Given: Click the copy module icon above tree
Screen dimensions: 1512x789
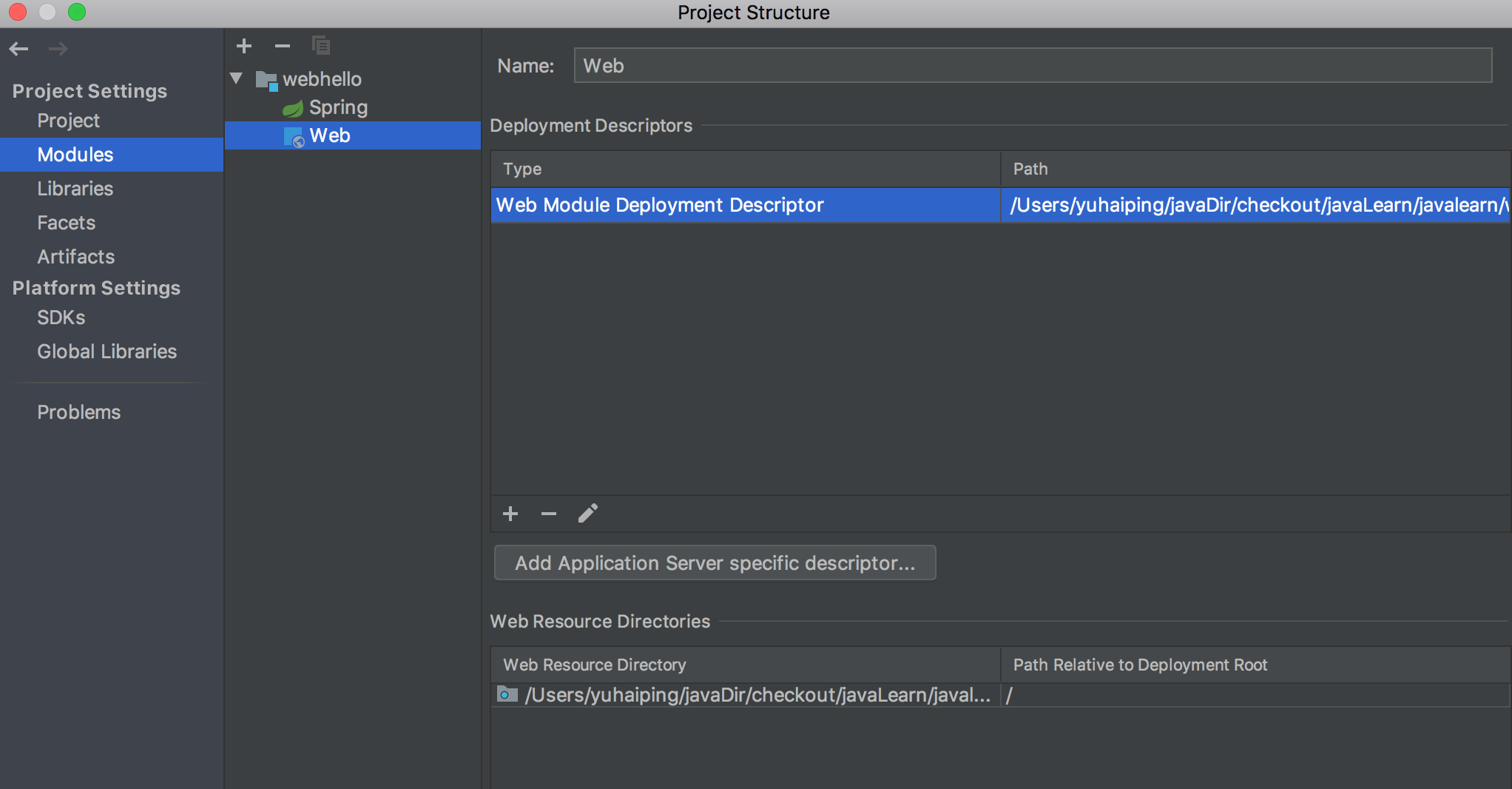Looking at the screenshot, I should pos(320,46).
